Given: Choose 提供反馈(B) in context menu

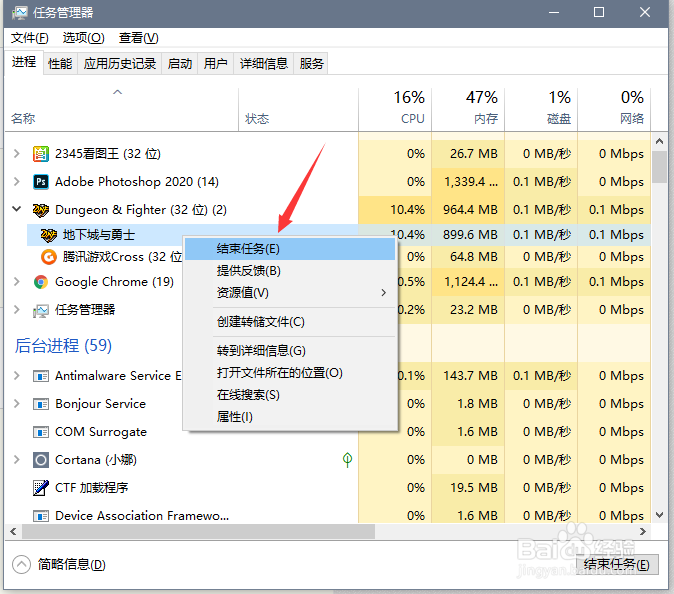Looking at the screenshot, I should [x=290, y=271].
